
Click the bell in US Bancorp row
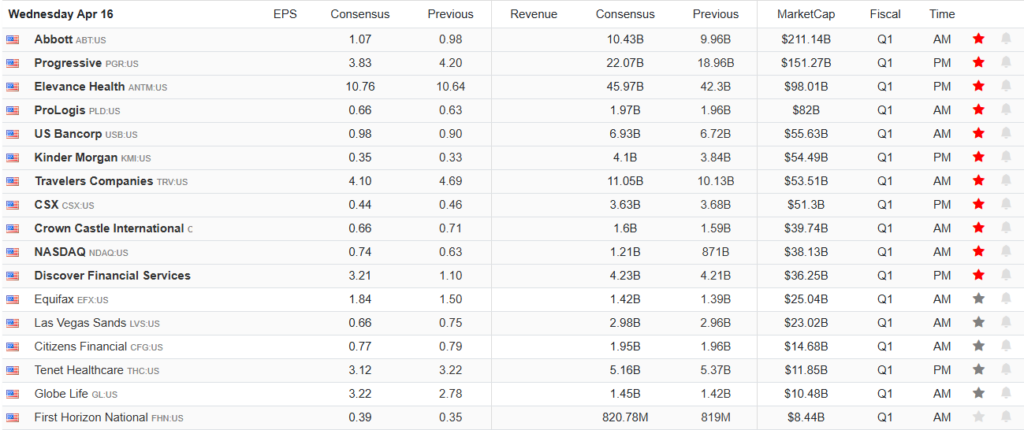click(1006, 133)
